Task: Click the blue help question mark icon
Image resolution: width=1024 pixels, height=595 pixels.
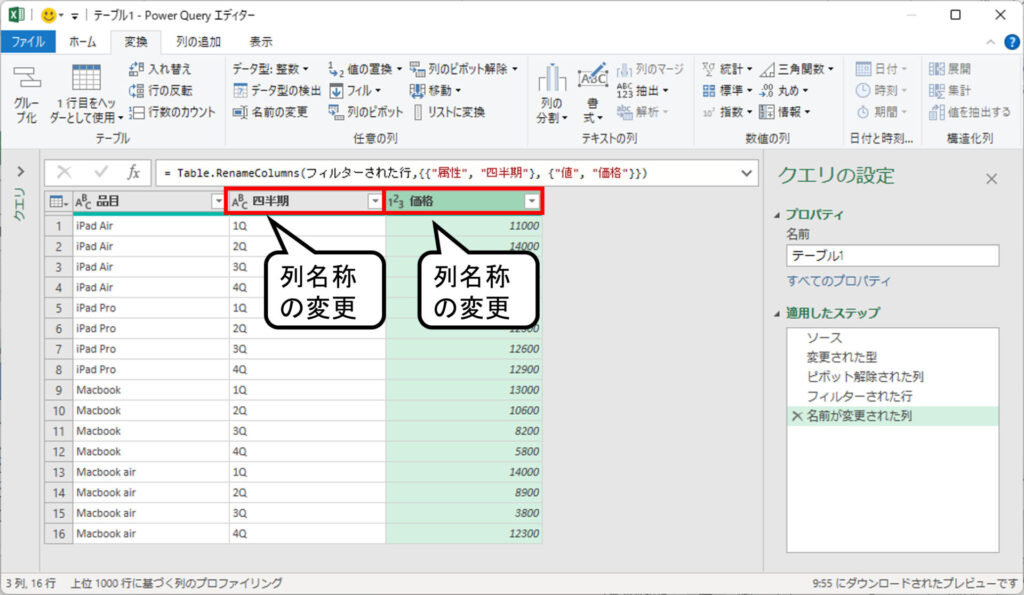Action: pyautogui.click(x=1012, y=42)
